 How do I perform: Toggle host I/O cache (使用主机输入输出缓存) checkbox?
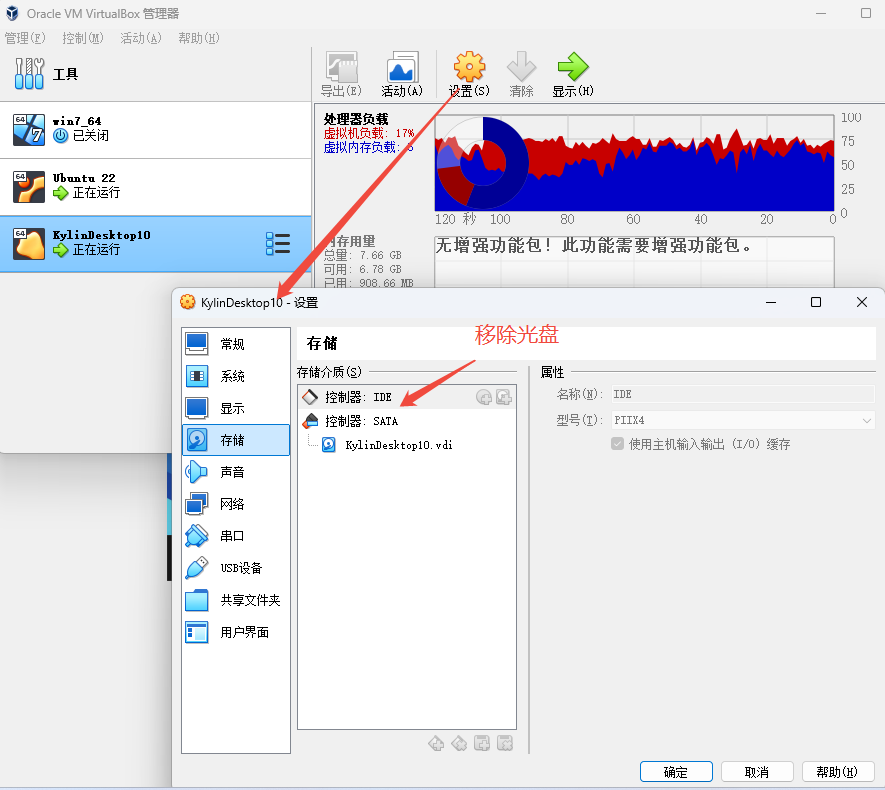pos(617,444)
